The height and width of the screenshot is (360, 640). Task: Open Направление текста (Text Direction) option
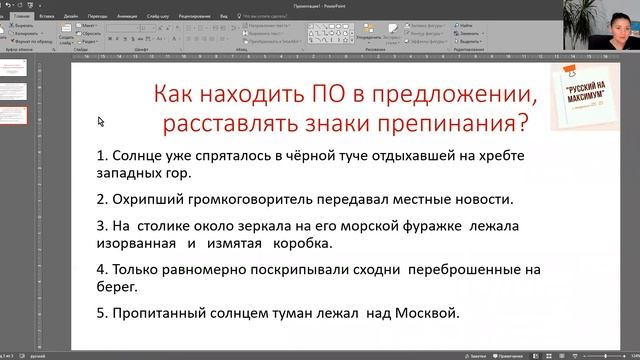267,25
